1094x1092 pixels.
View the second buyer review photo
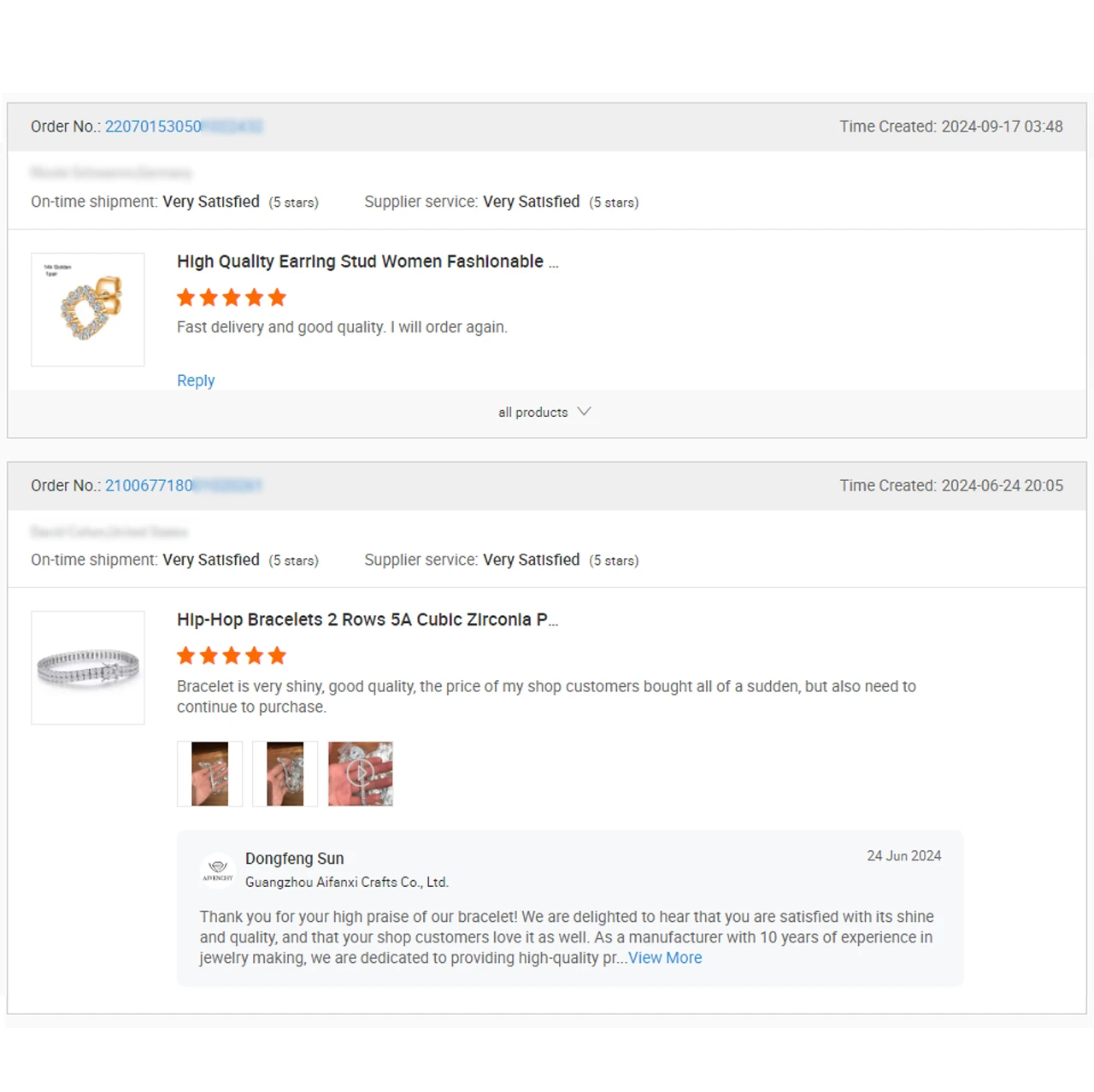pyautogui.click(x=285, y=774)
